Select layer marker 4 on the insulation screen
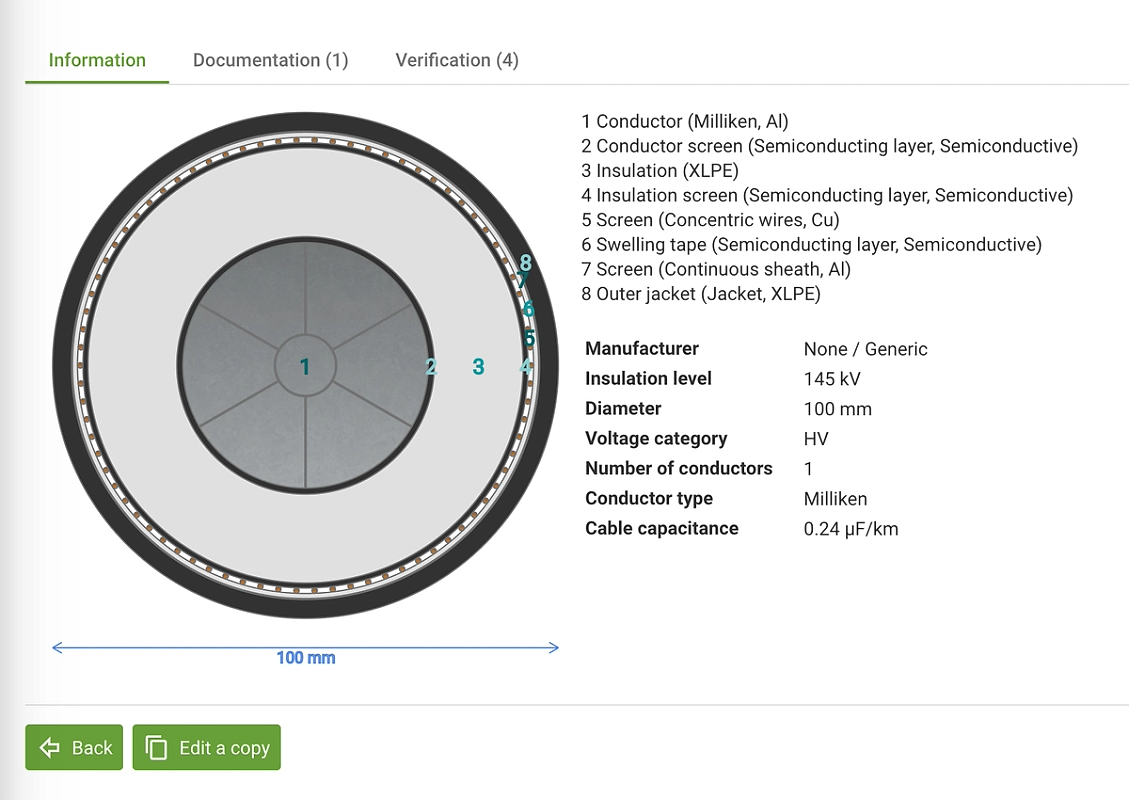The height and width of the screenshot is (800, 1129). (x=526, y=367)
